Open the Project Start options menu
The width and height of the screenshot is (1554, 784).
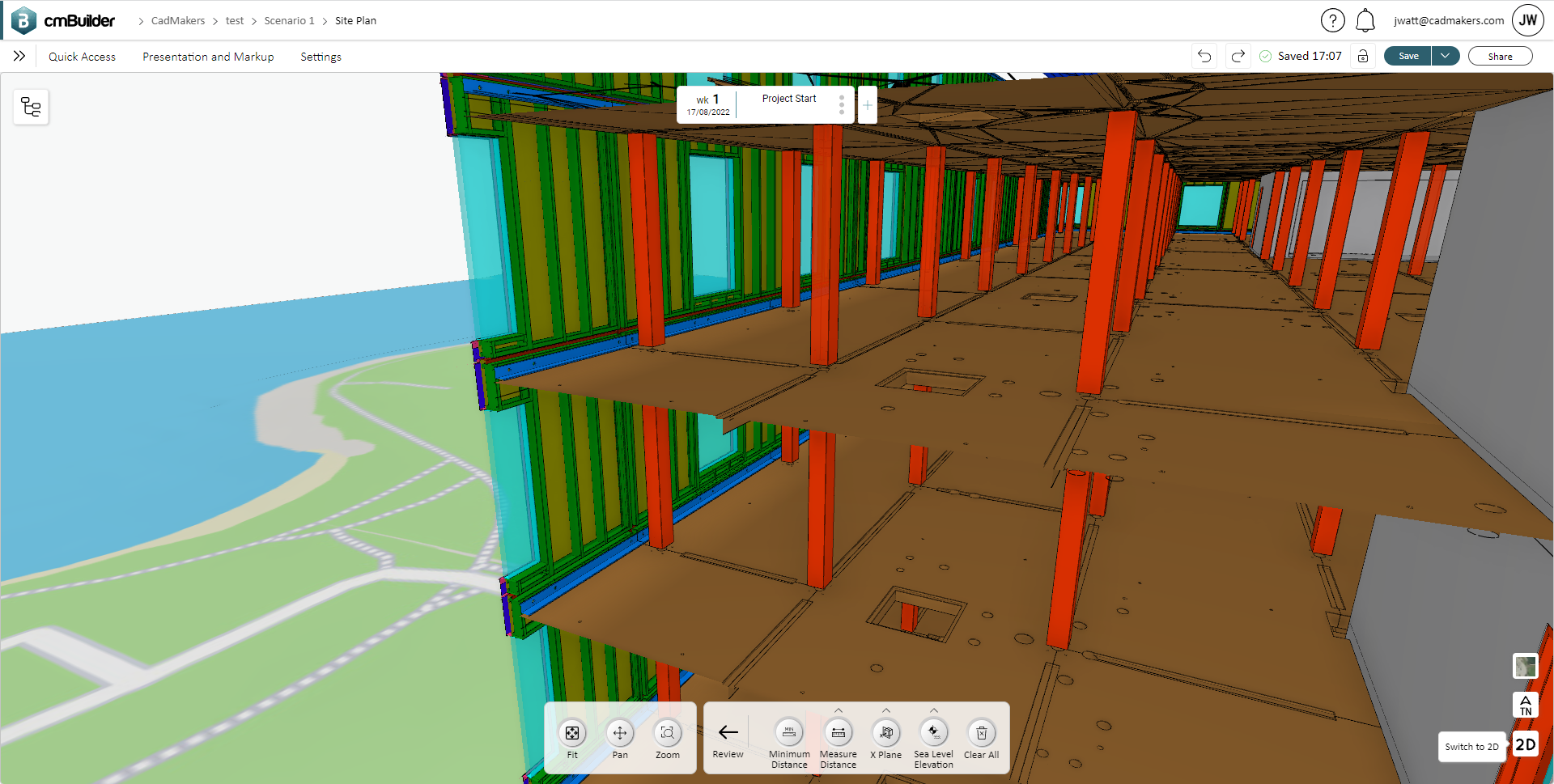tap(842, 105)
